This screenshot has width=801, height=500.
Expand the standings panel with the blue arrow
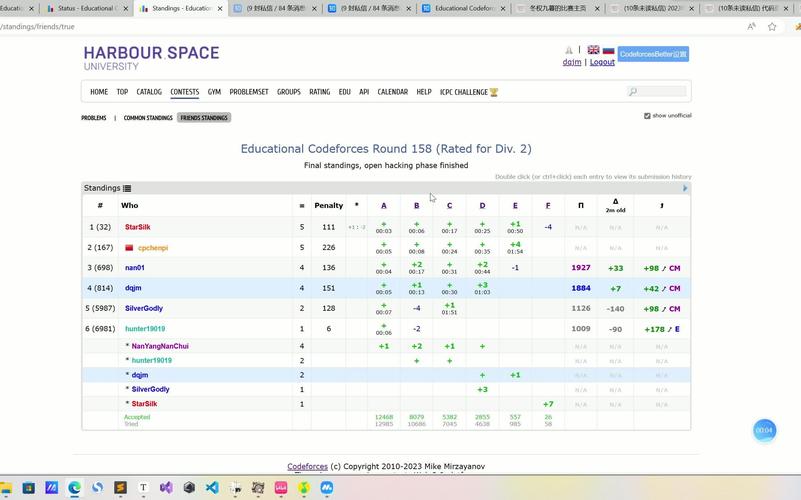coord(685,188)
